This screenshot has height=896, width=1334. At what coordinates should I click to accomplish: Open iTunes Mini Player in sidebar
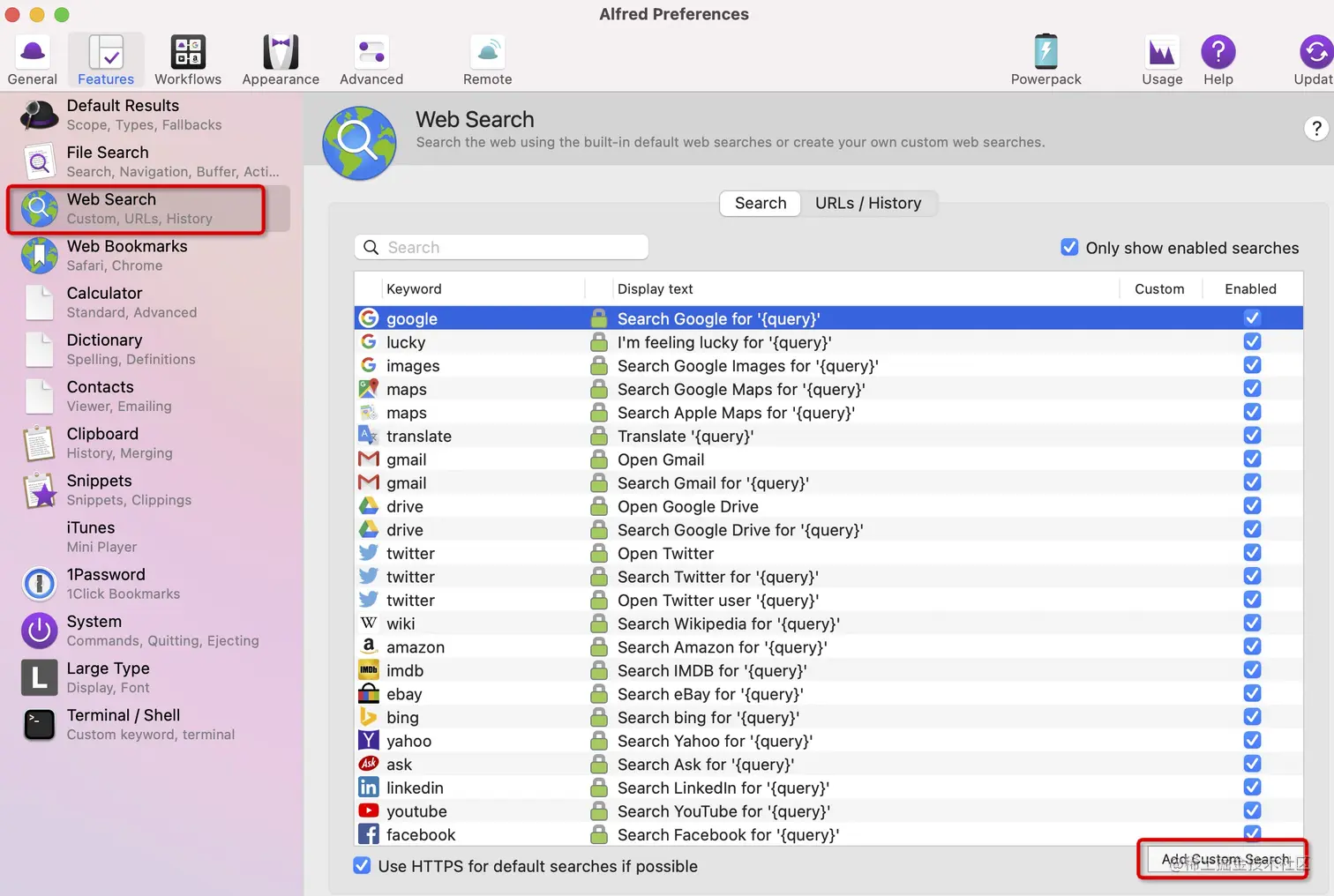coord(148,537)
